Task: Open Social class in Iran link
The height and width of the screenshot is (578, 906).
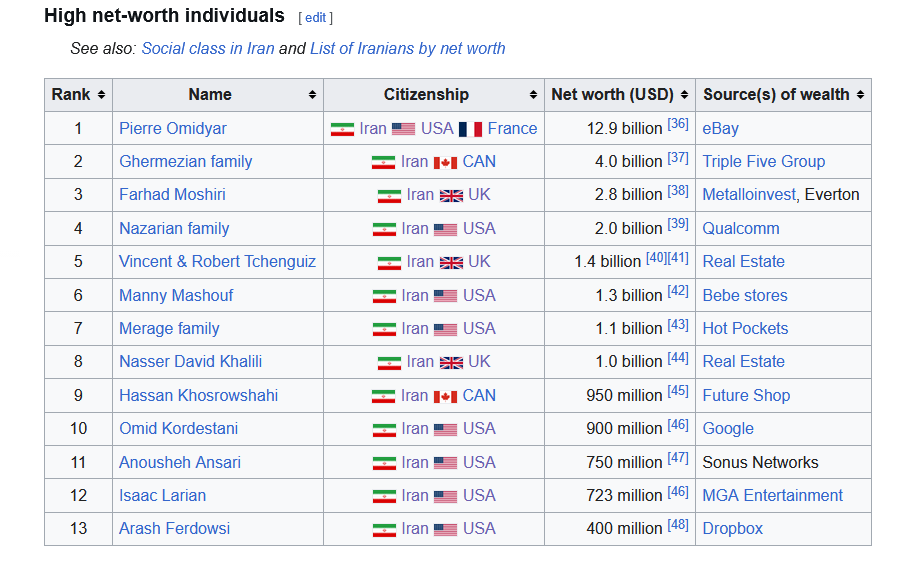Action: pos(208,48)
